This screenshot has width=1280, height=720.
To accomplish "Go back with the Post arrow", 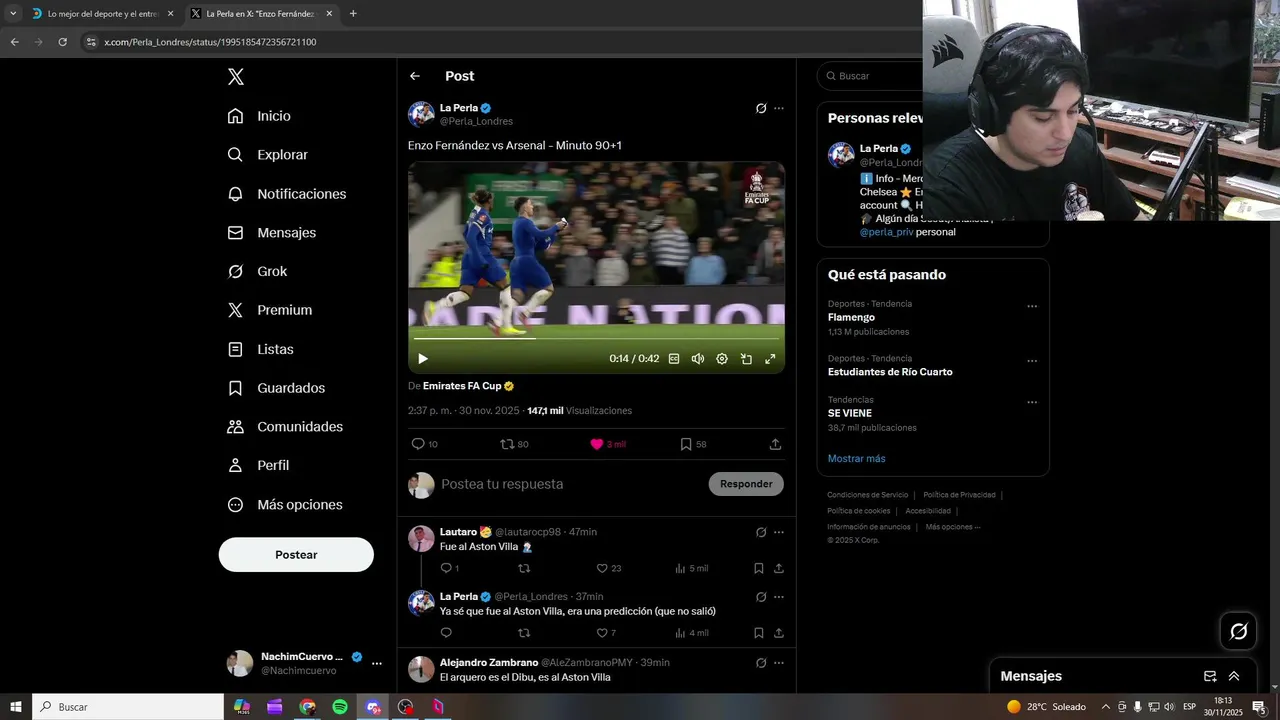I will (x=415, y=76).
